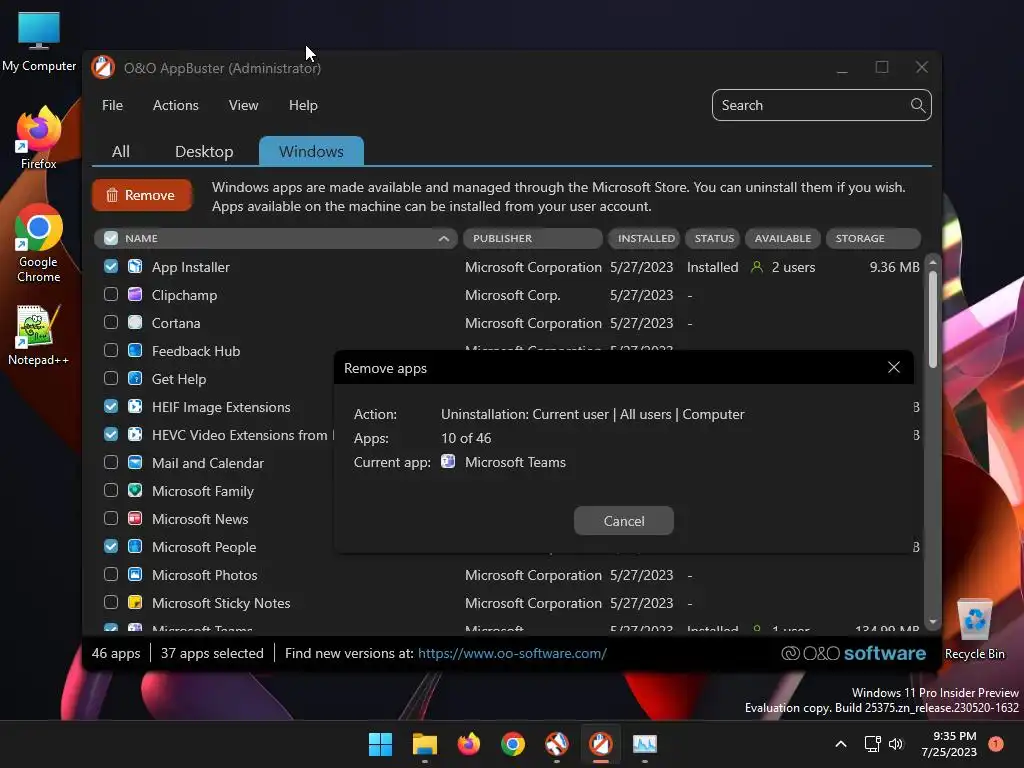Sort by the INSTALLED column header
Image resolution: width=1024 pixels, height=768 pixels.
[645, 238]
